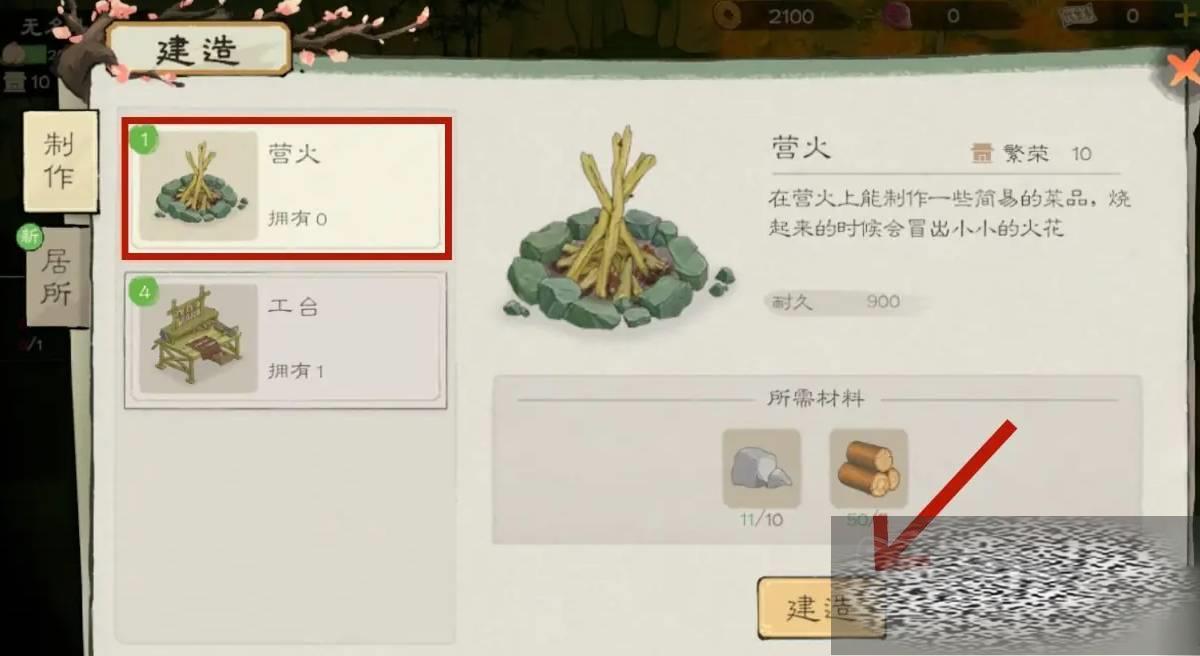Screen dimensions: 1200x656
Task: Tap the wood logs material icon
Action: [868, 468]
